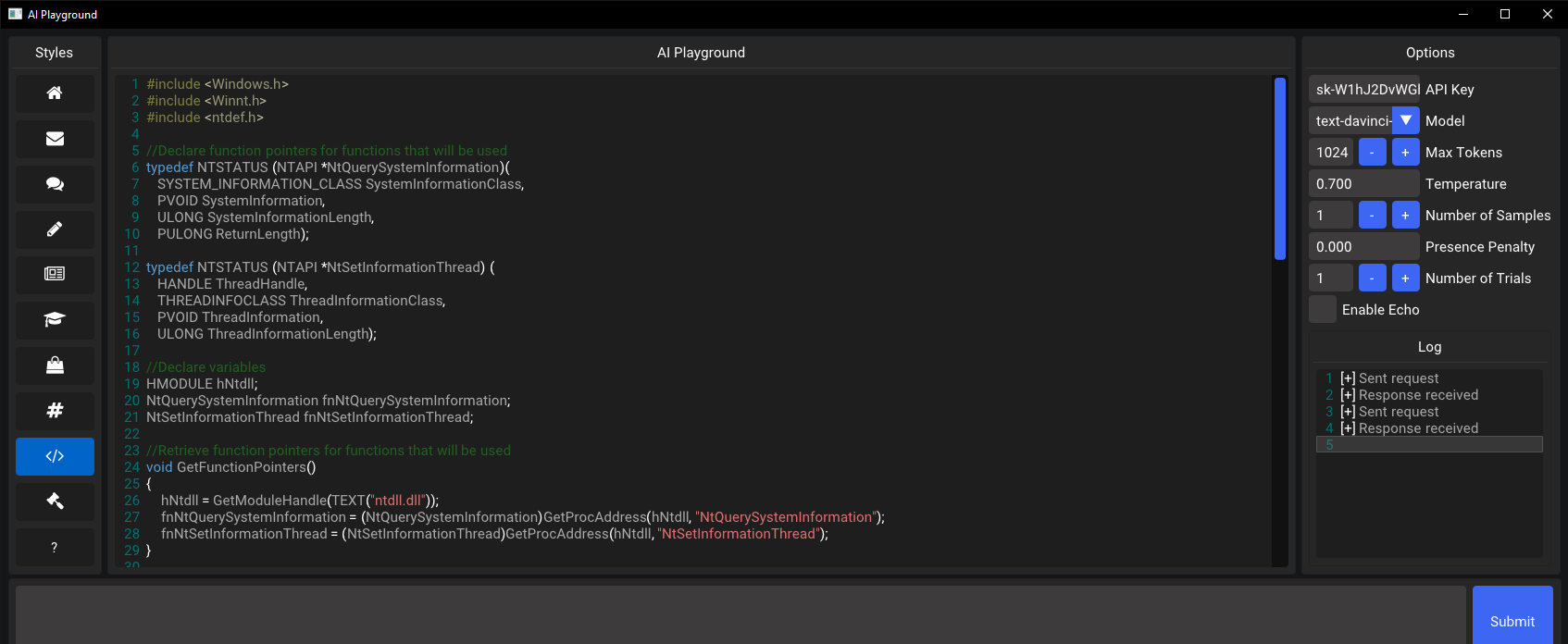Maximize the AI Playground window
The width and height of the screenshot is (1568, 644).
pyautogui.click(x=1505, y=14)
